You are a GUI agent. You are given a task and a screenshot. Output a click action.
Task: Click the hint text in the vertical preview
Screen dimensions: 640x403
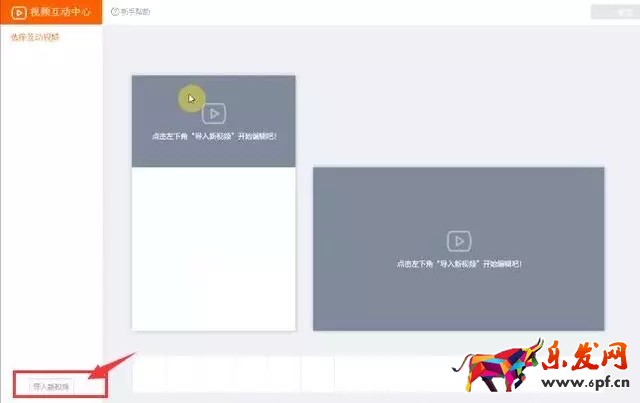[213, 136]
